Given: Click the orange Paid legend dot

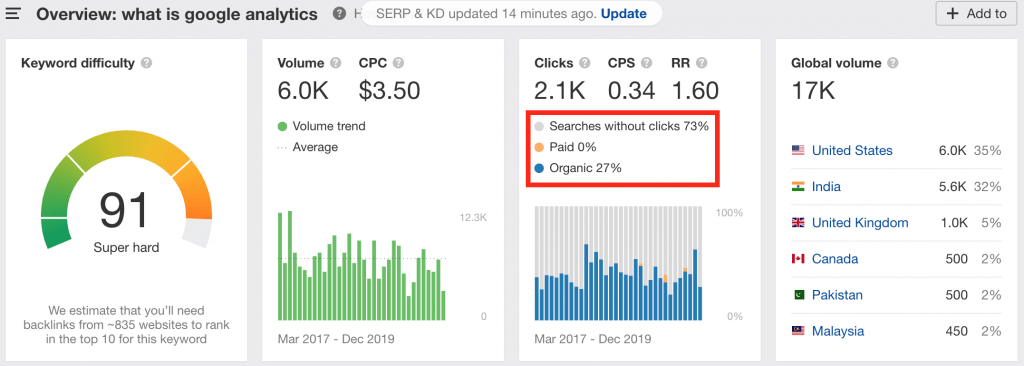Looking at the screenshot, I should point(539,147).
